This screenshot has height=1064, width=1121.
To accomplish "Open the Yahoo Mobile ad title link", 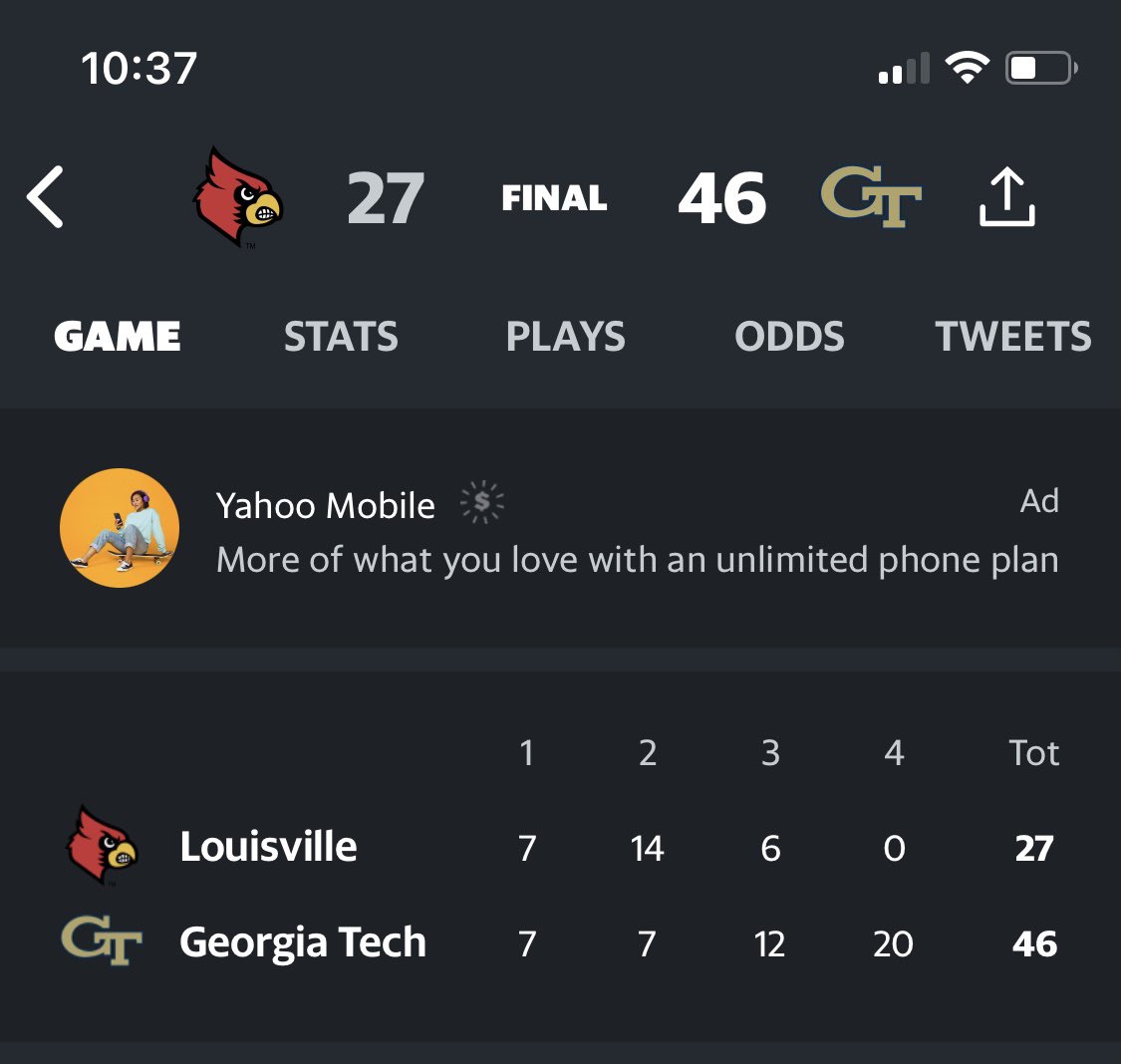I will [326, 506].
